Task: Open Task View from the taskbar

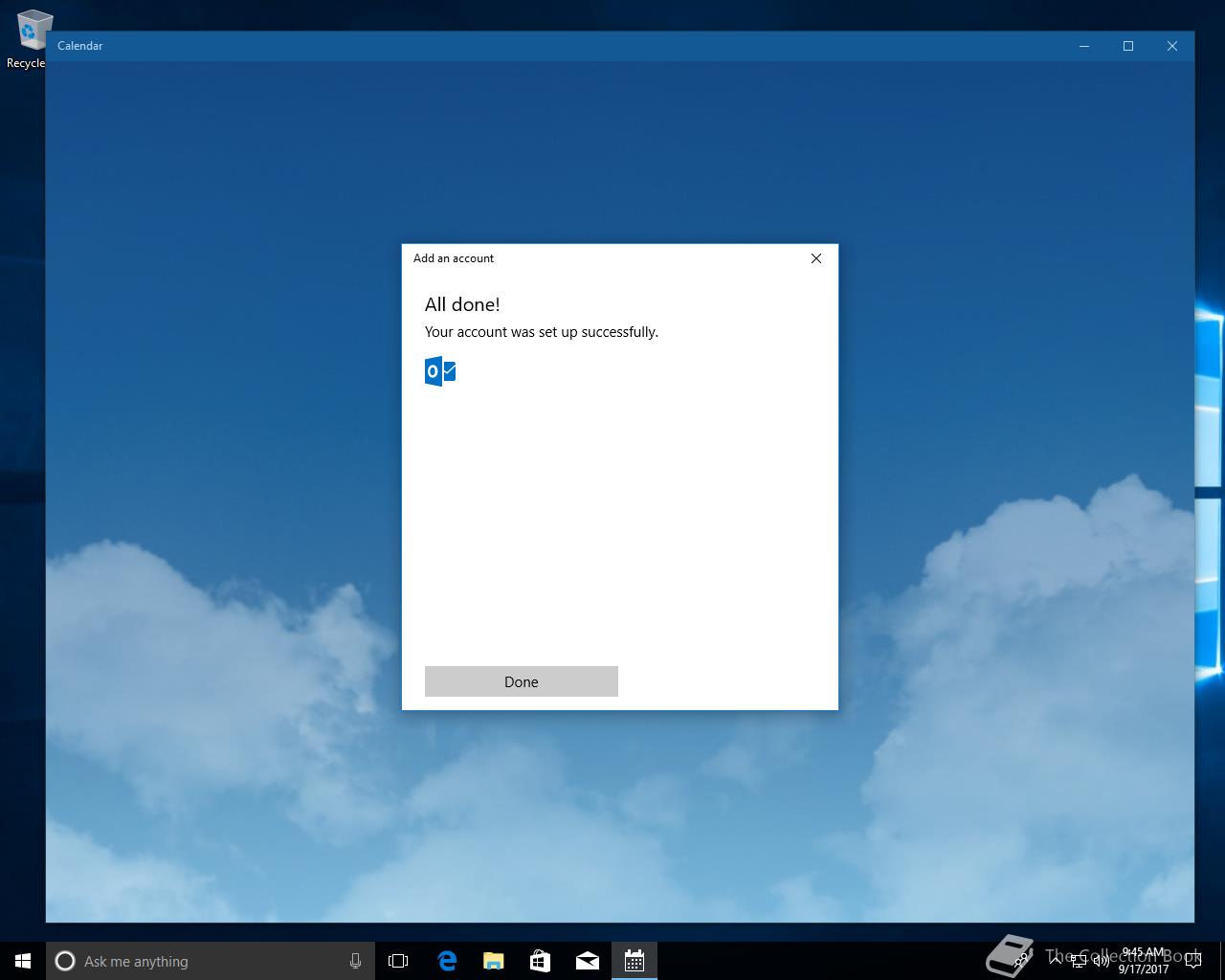Action: pyautogui.click(x=398, y=961)
